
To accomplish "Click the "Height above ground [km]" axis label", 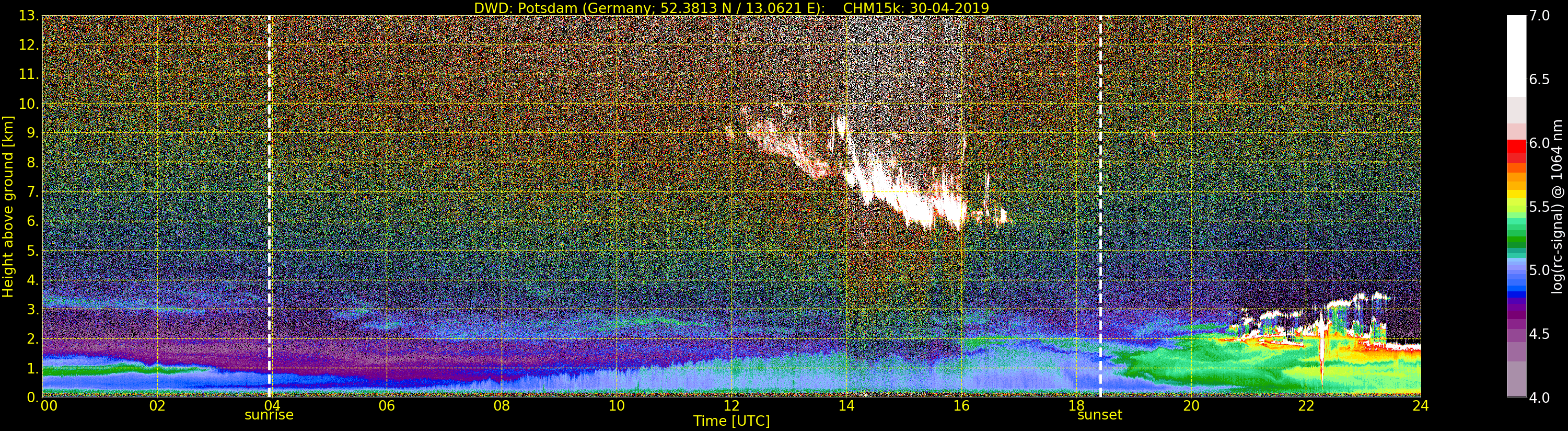I will (8, 207).
